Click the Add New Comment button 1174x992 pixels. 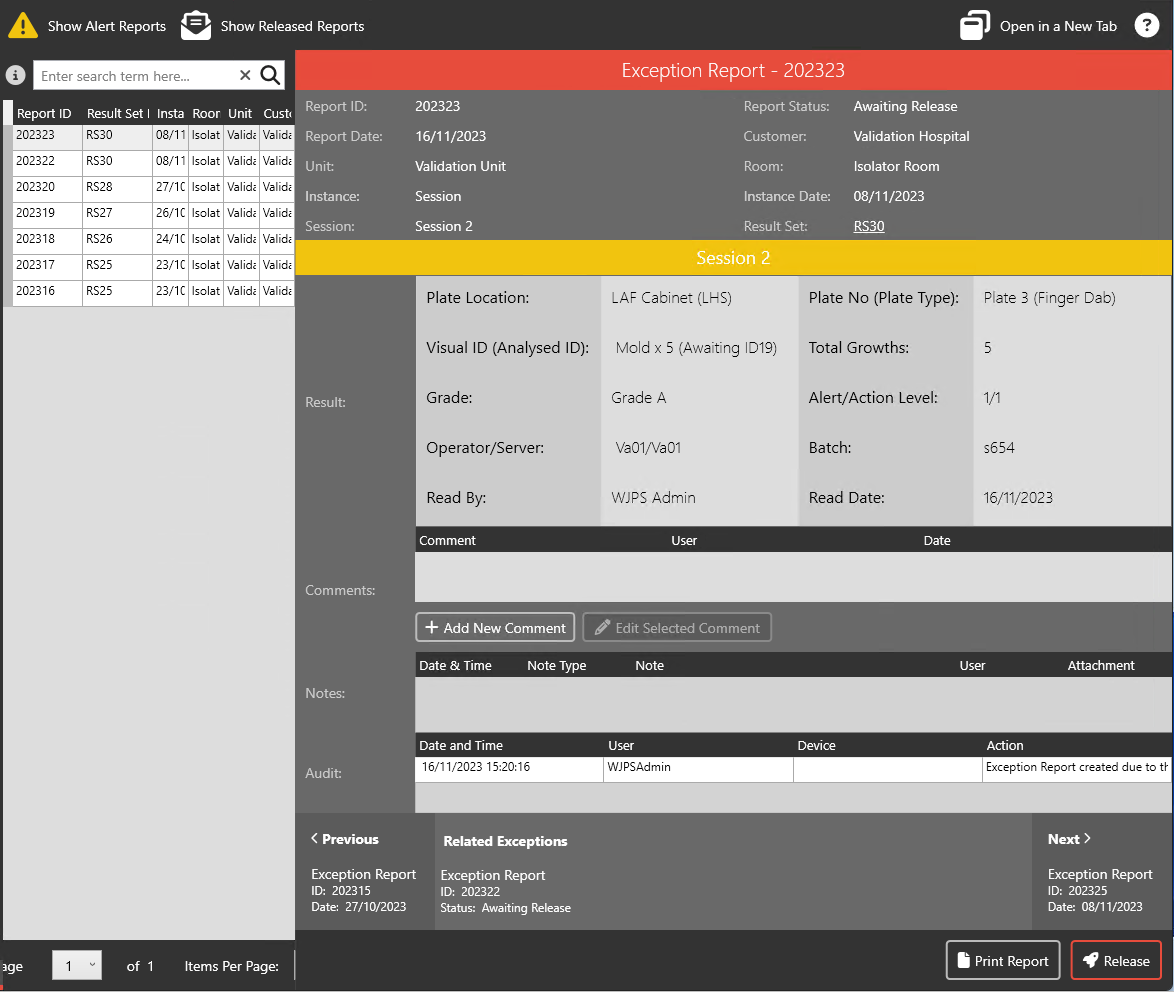click(495, 628)
